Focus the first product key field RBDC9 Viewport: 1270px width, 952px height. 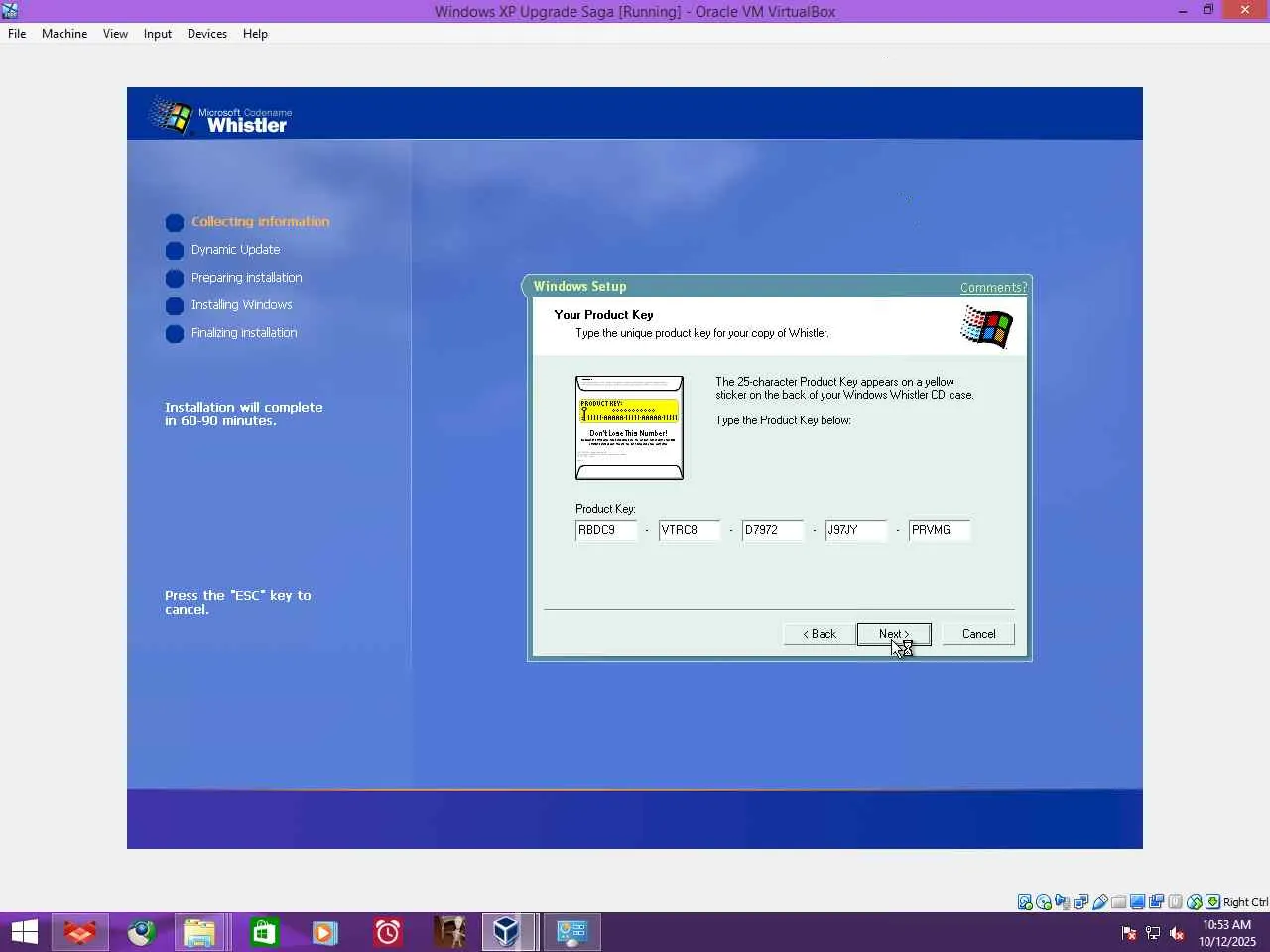pos(606,530)
